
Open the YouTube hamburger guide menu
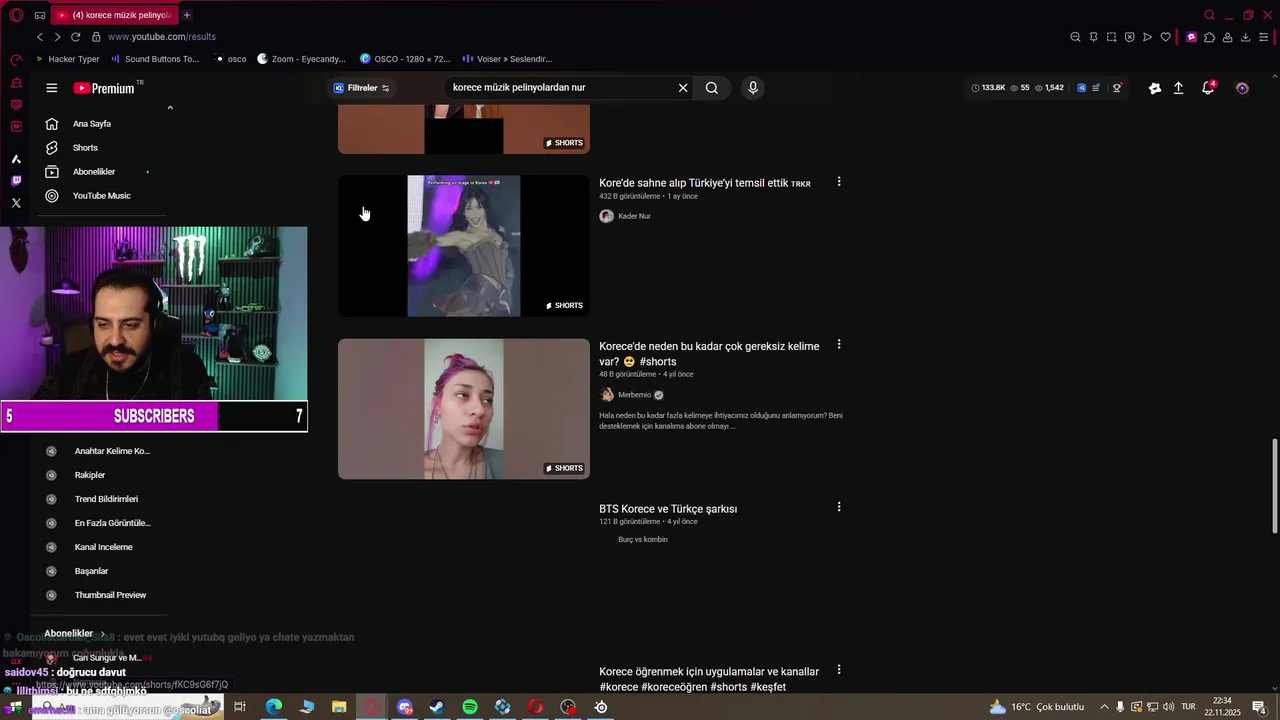click(52, 88)
